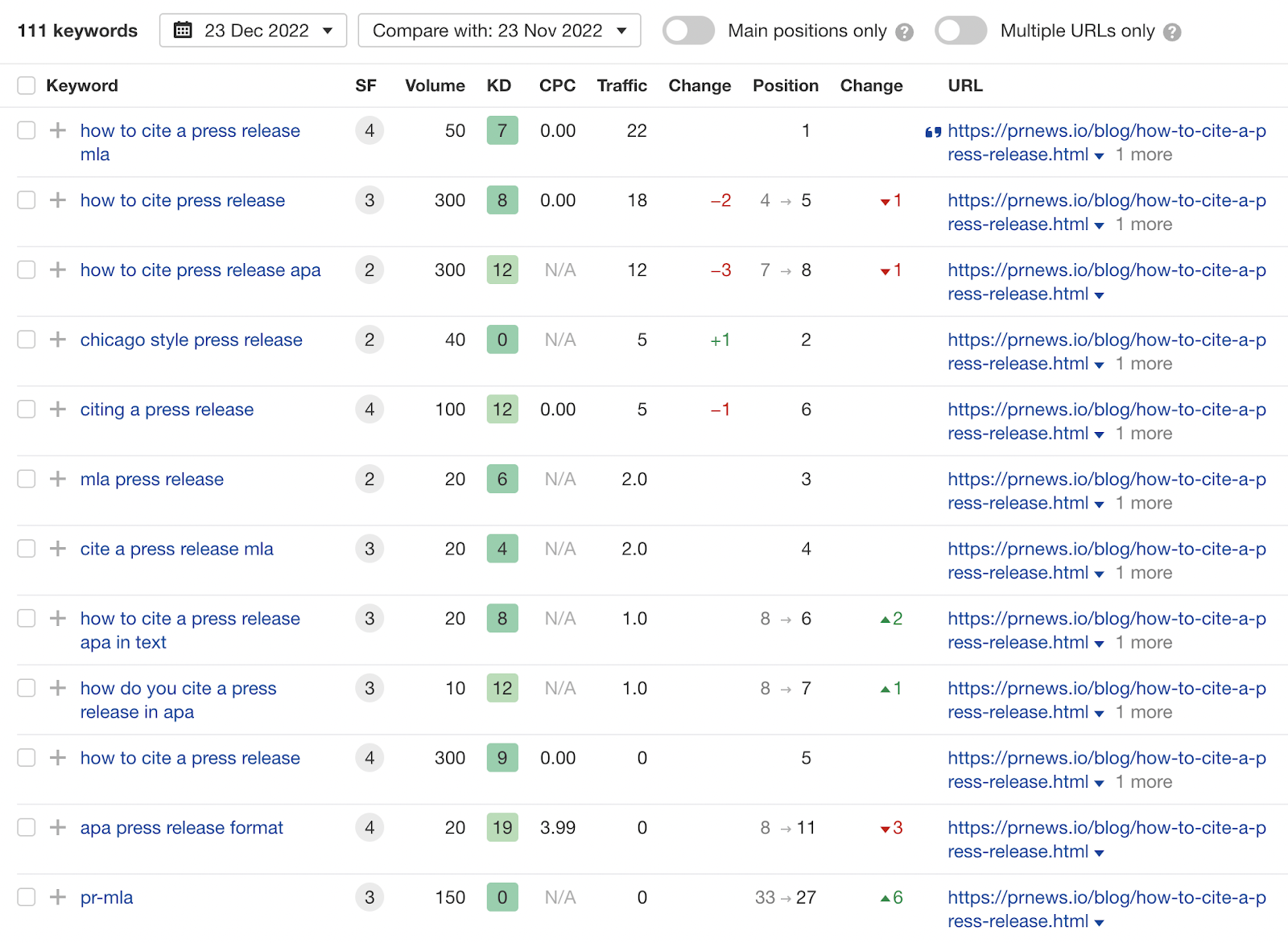Click calendar icon in date selector

[x=184, y=31]
